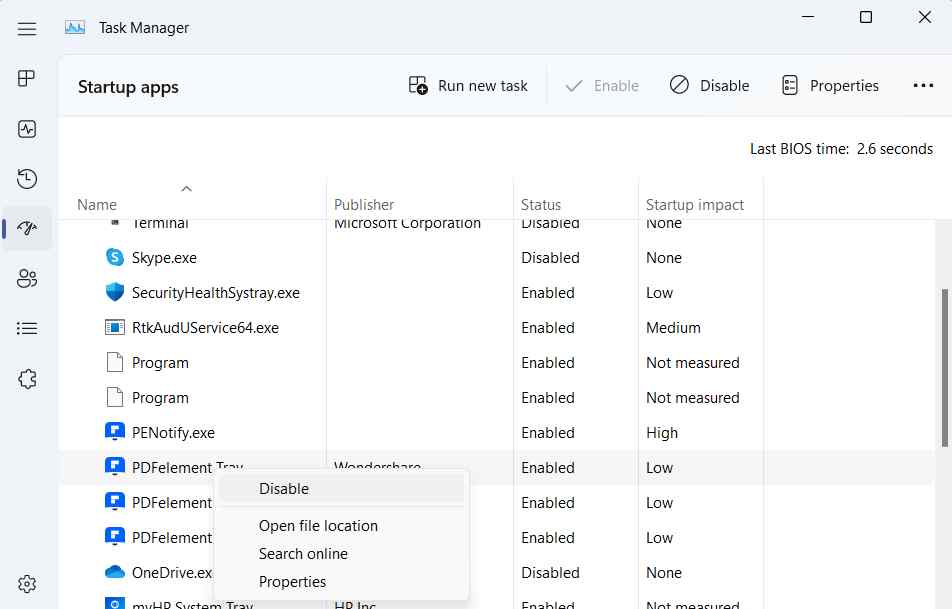952x609 pixels.
Task: Click the Skype icon in the list
Action: click(x=115, y=257)
